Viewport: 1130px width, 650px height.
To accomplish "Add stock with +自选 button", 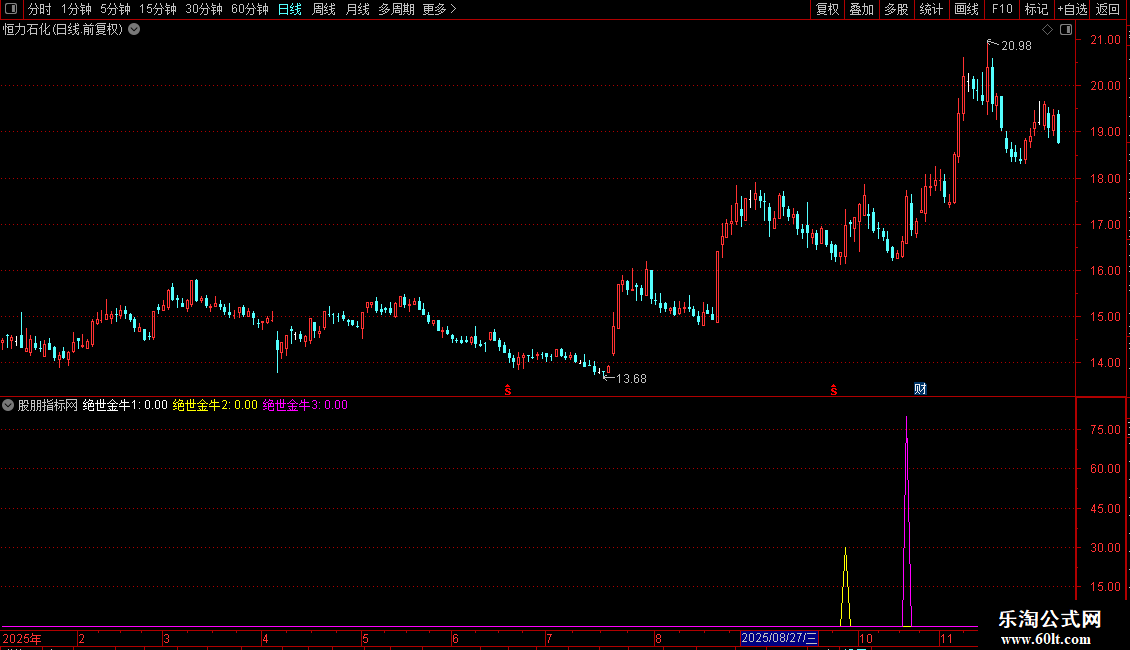I will point(1072,9).
